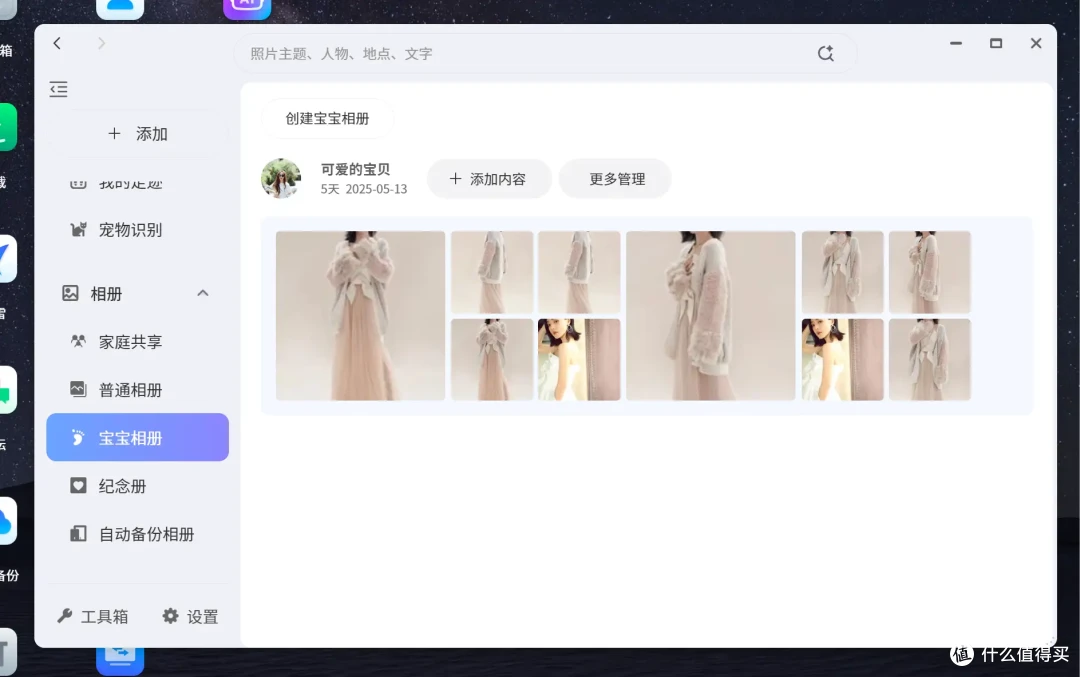Click the baby footprint icon
Image resolution: width=1080 pixels, height=677 pixels.
point(78,437)
